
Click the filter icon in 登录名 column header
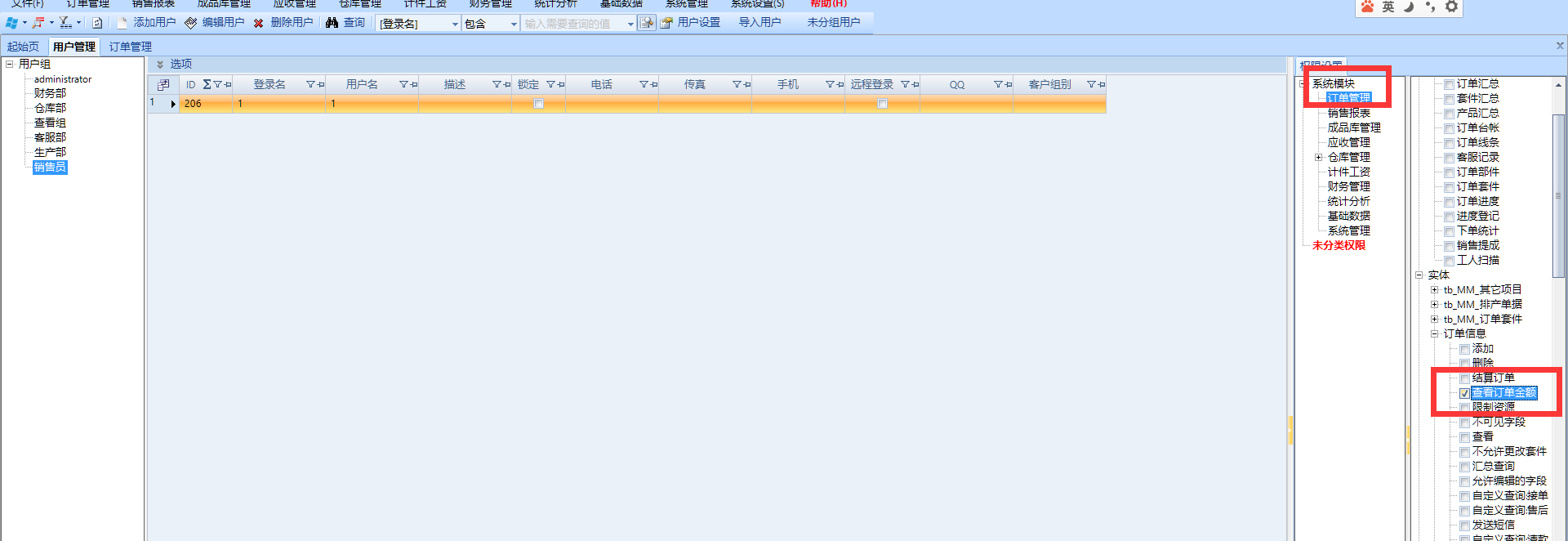310,85
